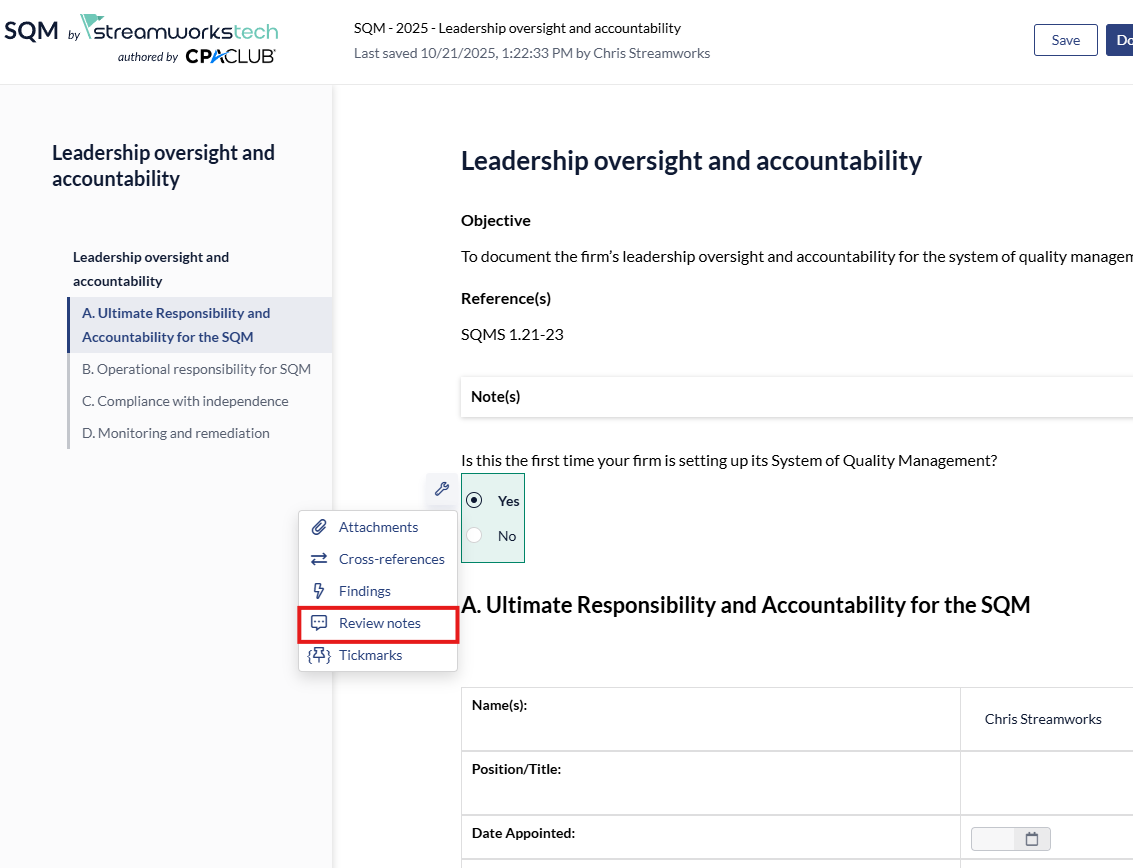Image resolution: width=1133 pixels, height=868 pixels.
Task: Click the wrench tools icon
Action: [x=441, y=489]
